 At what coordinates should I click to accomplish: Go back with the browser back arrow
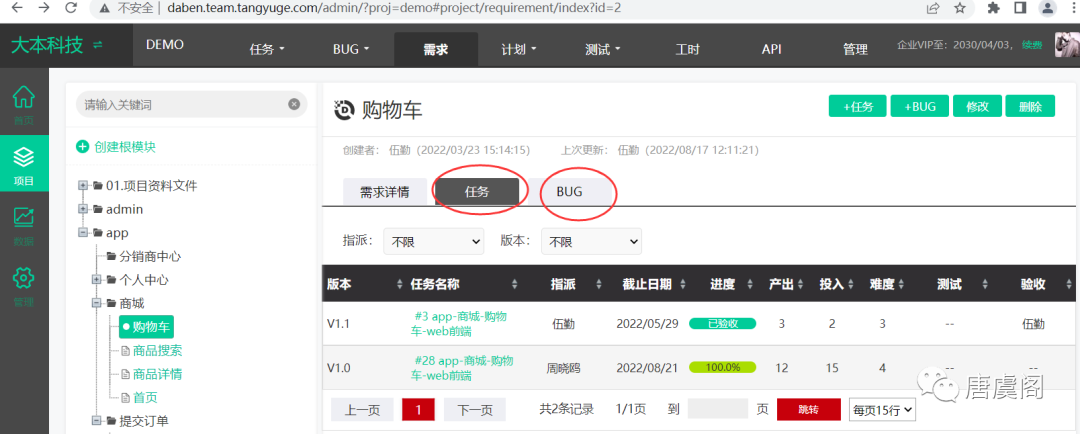click(18, 8)
